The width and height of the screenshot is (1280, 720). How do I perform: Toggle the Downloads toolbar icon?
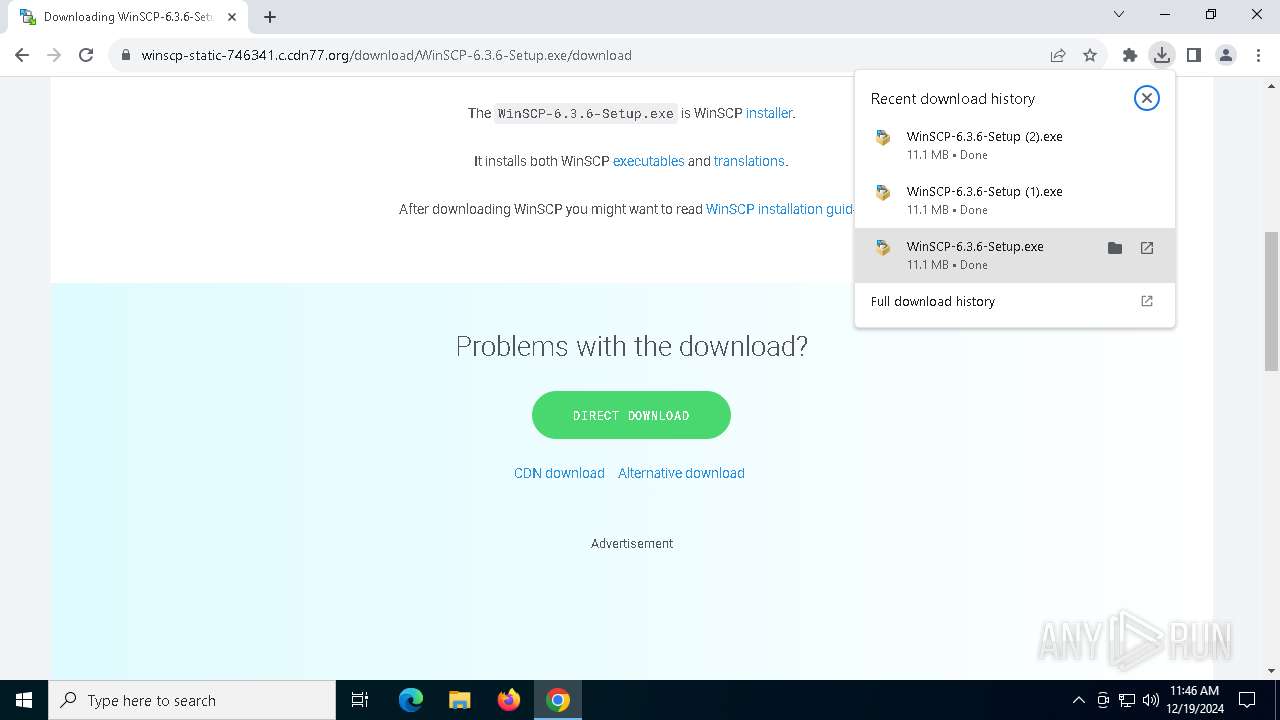1162,55
